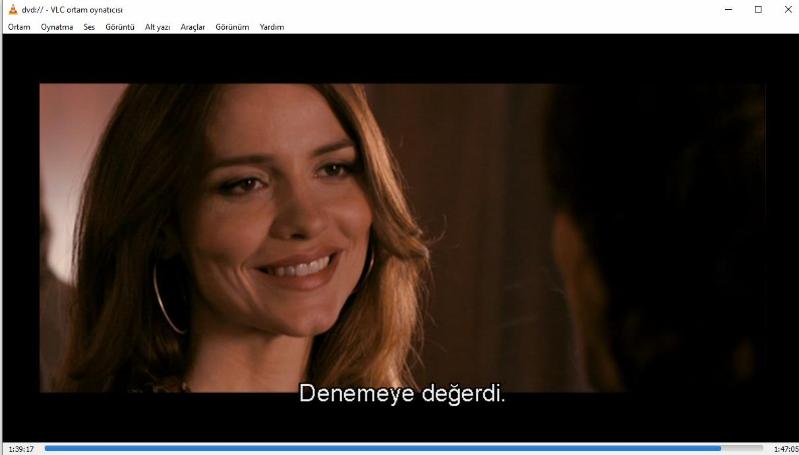
Task: Expand the Araçlar menu
Action: point(192,27)
